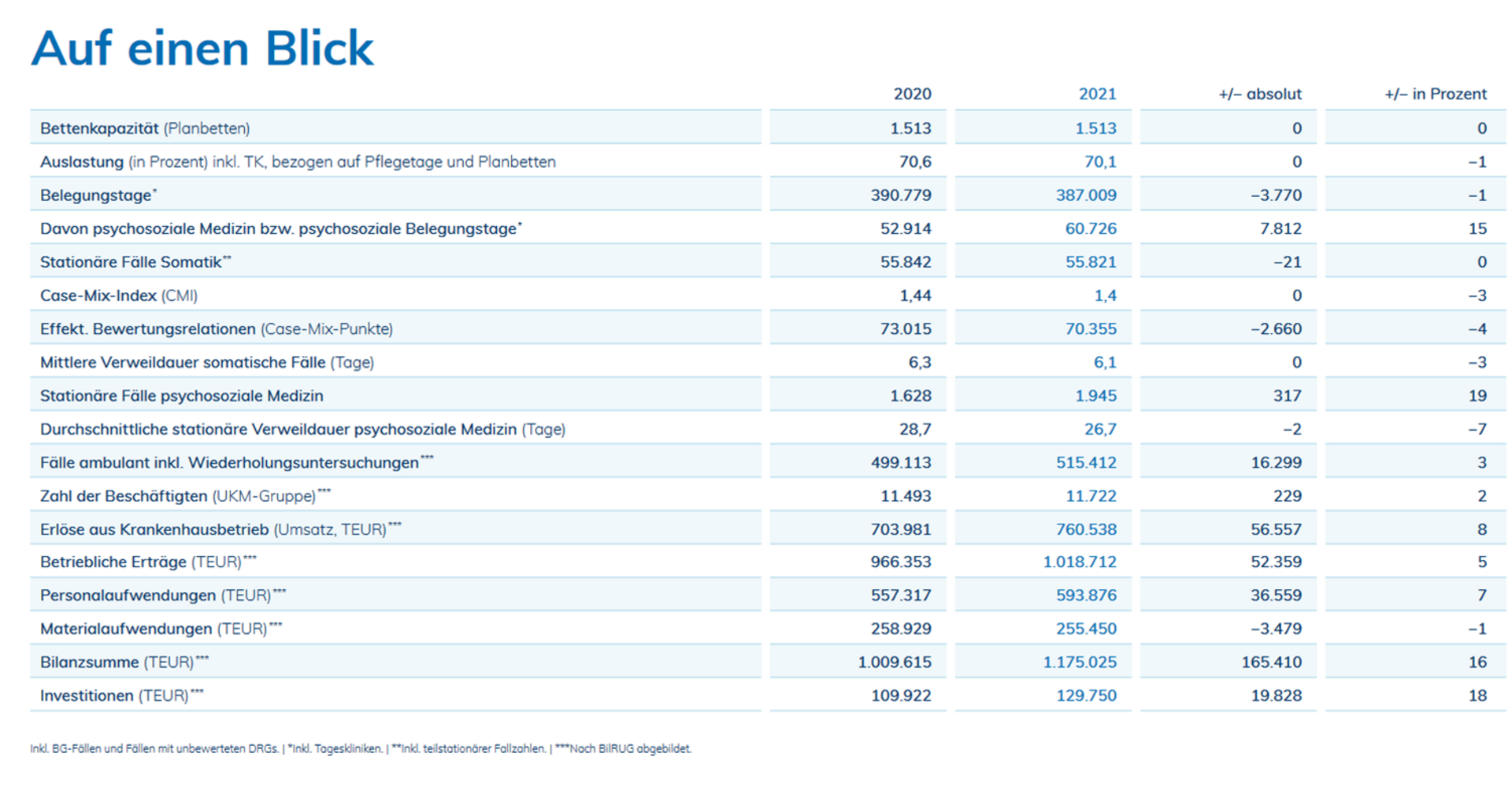1512x786 pixels.
Task: Select the Belegungstage row label
Action: tap(98, 195)
